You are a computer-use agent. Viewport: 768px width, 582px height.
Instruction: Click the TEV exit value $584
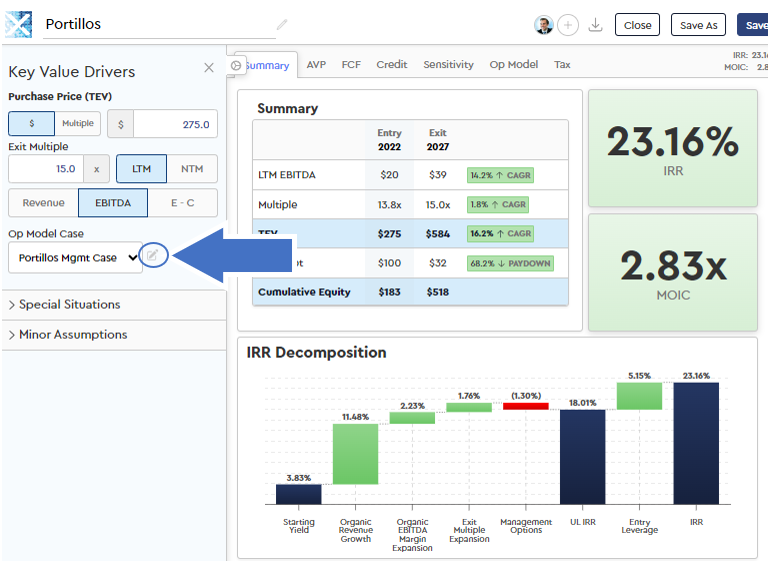pos(437,234)
